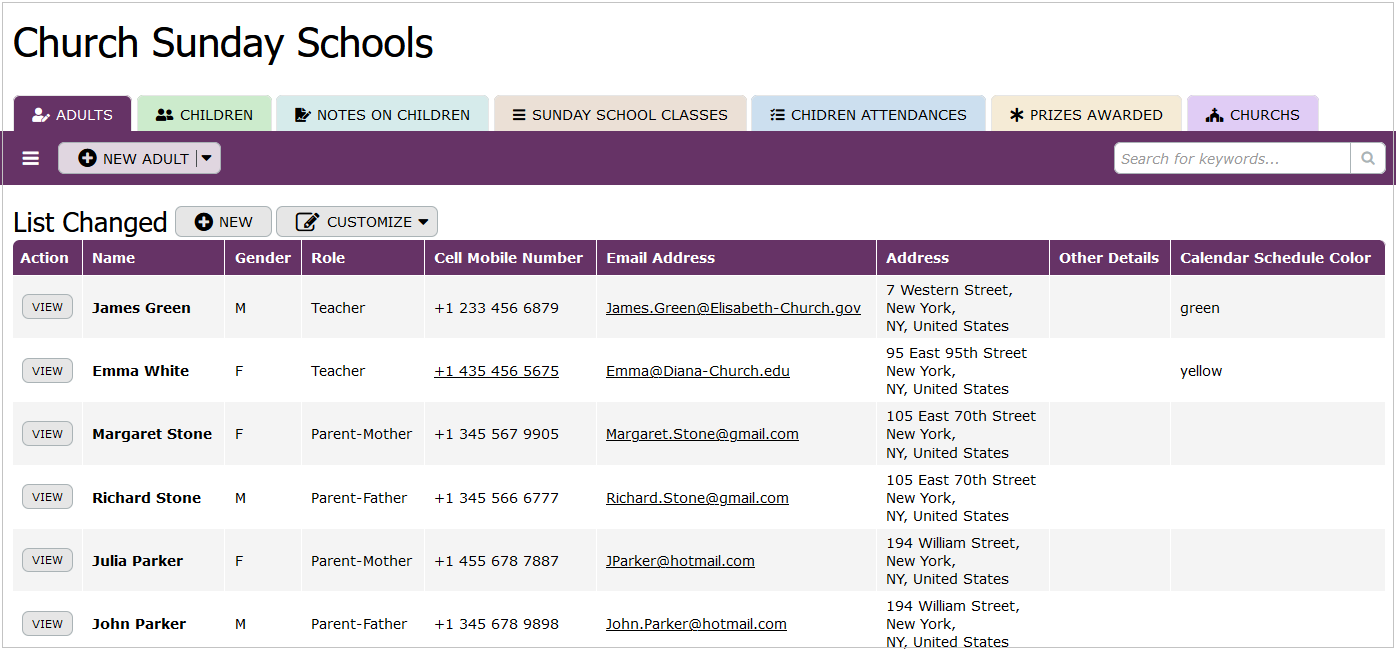Open the hamburger menu icon
The width and height of the screenshot is (1396, 650).
point(31,159)
